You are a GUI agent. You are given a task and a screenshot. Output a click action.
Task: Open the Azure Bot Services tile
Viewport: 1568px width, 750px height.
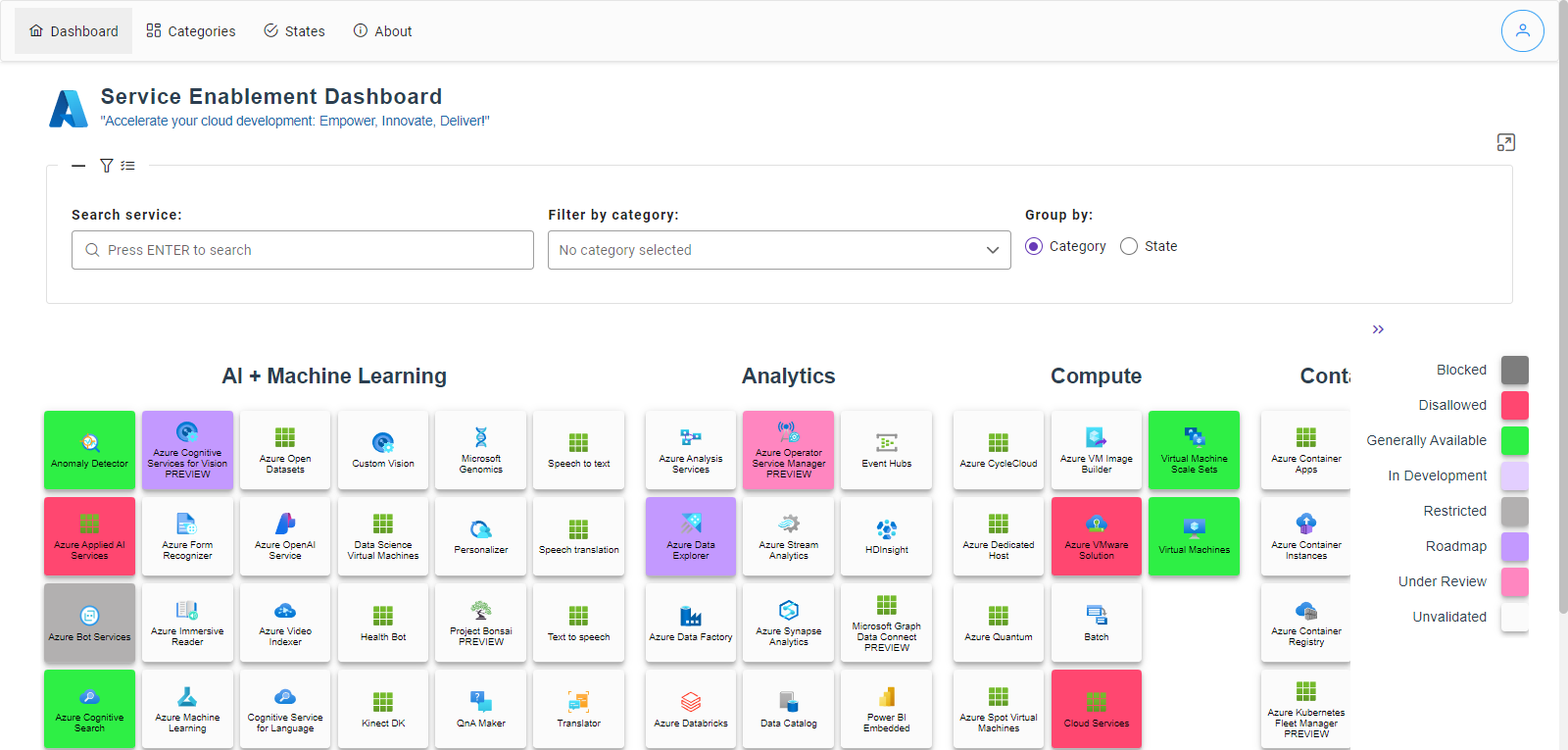(89, 623)
